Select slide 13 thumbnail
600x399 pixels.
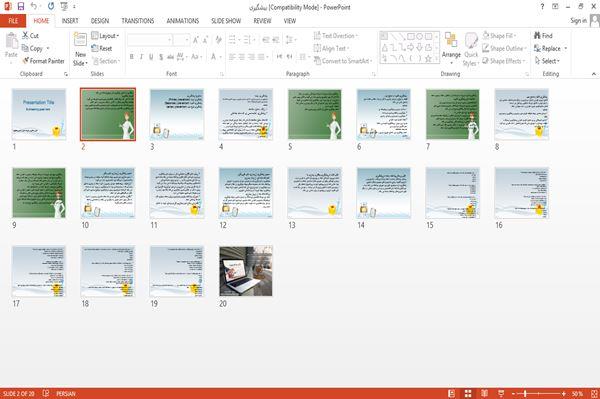click(315, 192)
